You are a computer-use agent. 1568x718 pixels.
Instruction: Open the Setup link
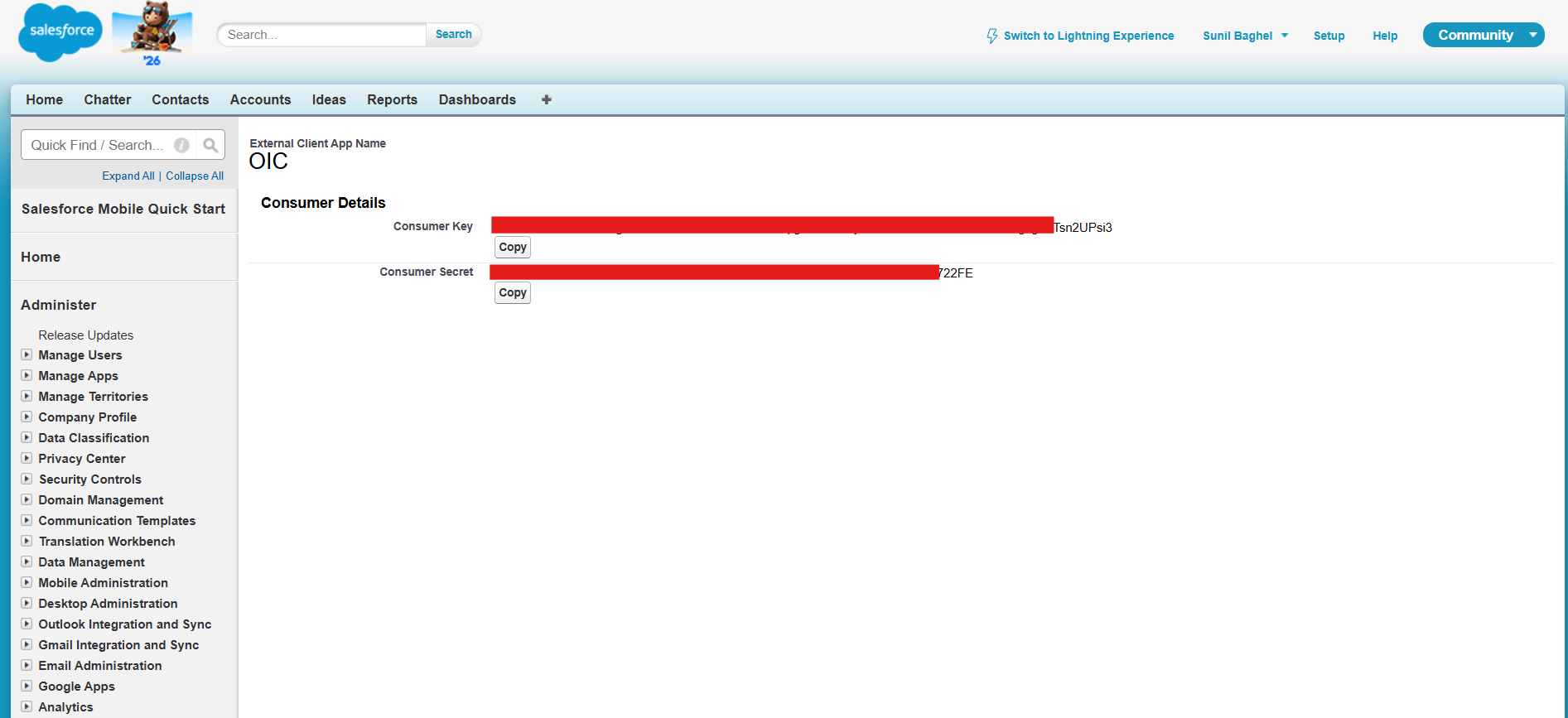click(1329, 36)
